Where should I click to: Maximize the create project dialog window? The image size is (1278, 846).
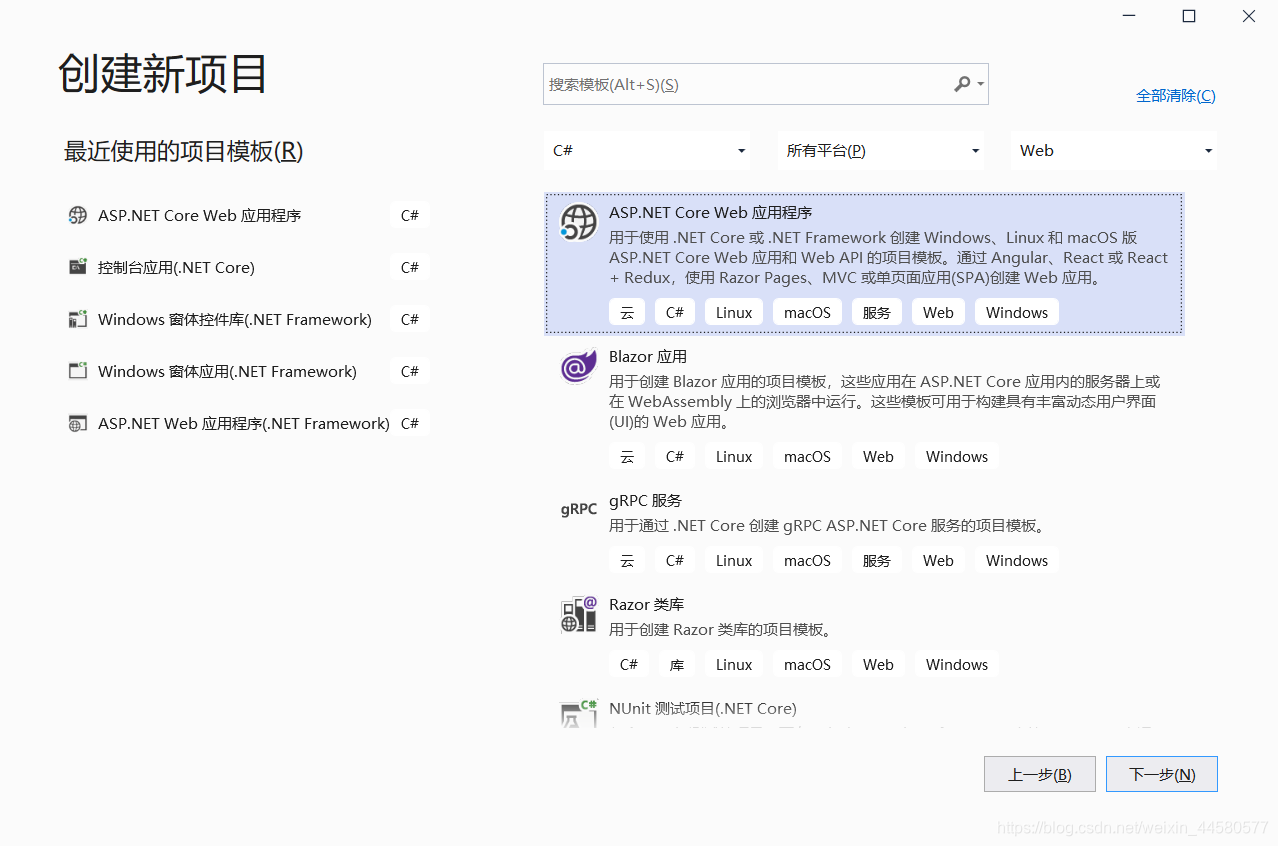pyautogui.click(x=1189, y=16)
